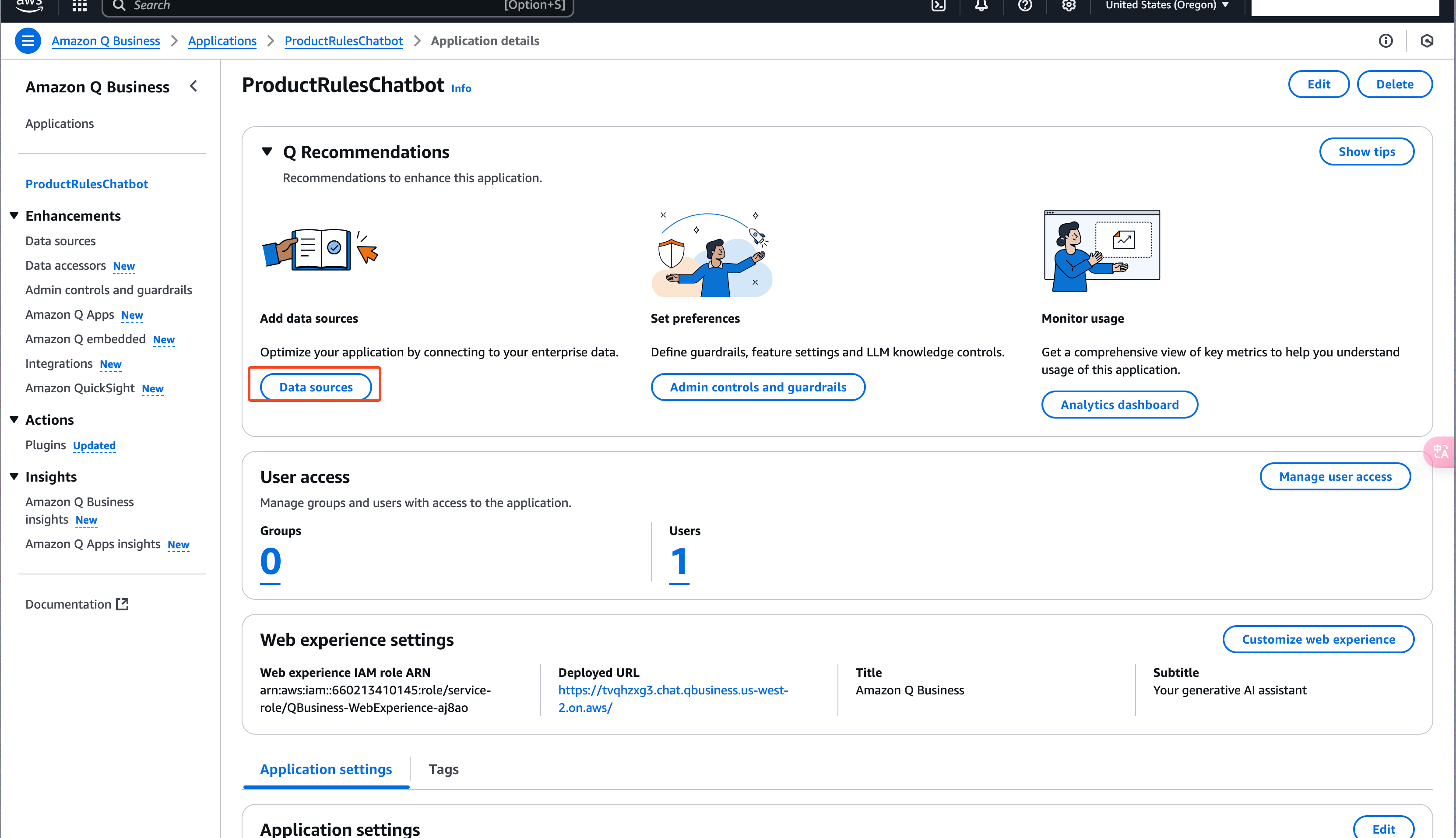1456x838 pixels.
Task: Collapse the Amazon Q Business side panel
Action: [x=194, y=86]
